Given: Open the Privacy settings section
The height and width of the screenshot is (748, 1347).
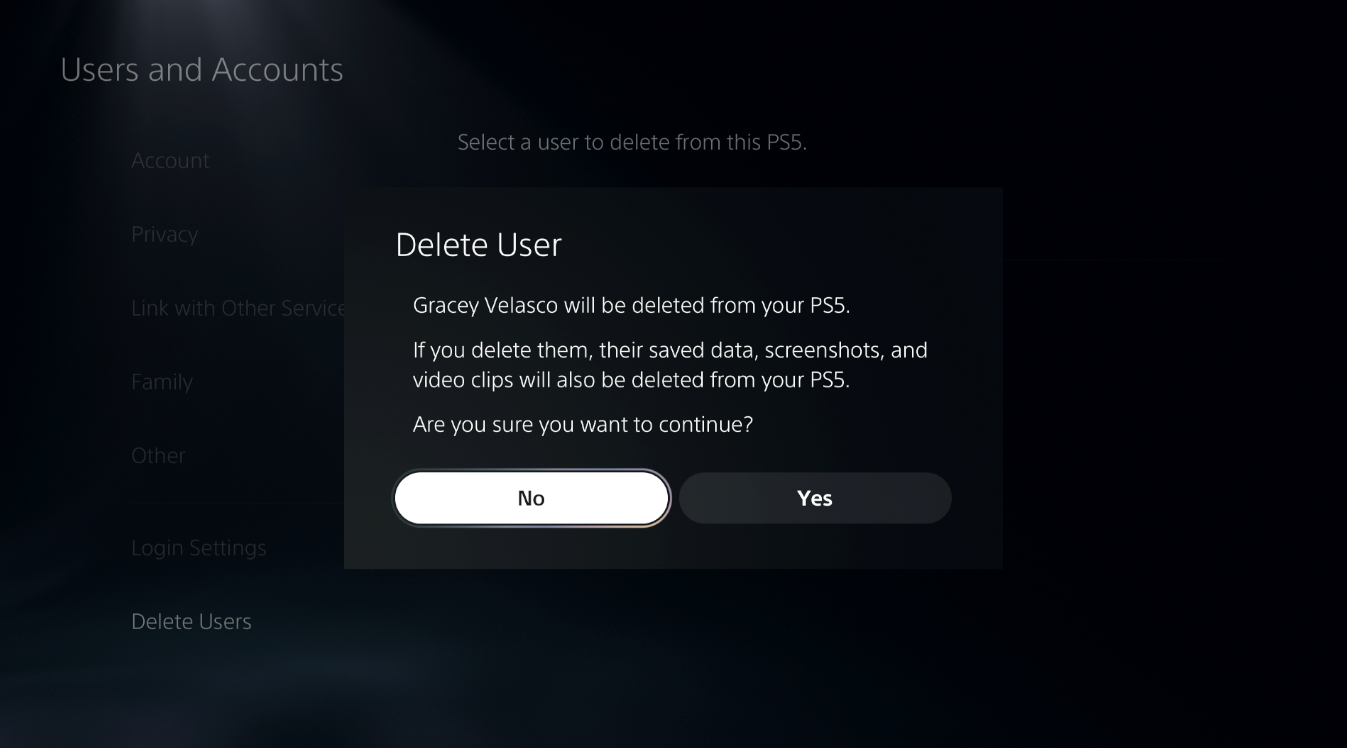Looking at the screenshot, I should point(164,234).
